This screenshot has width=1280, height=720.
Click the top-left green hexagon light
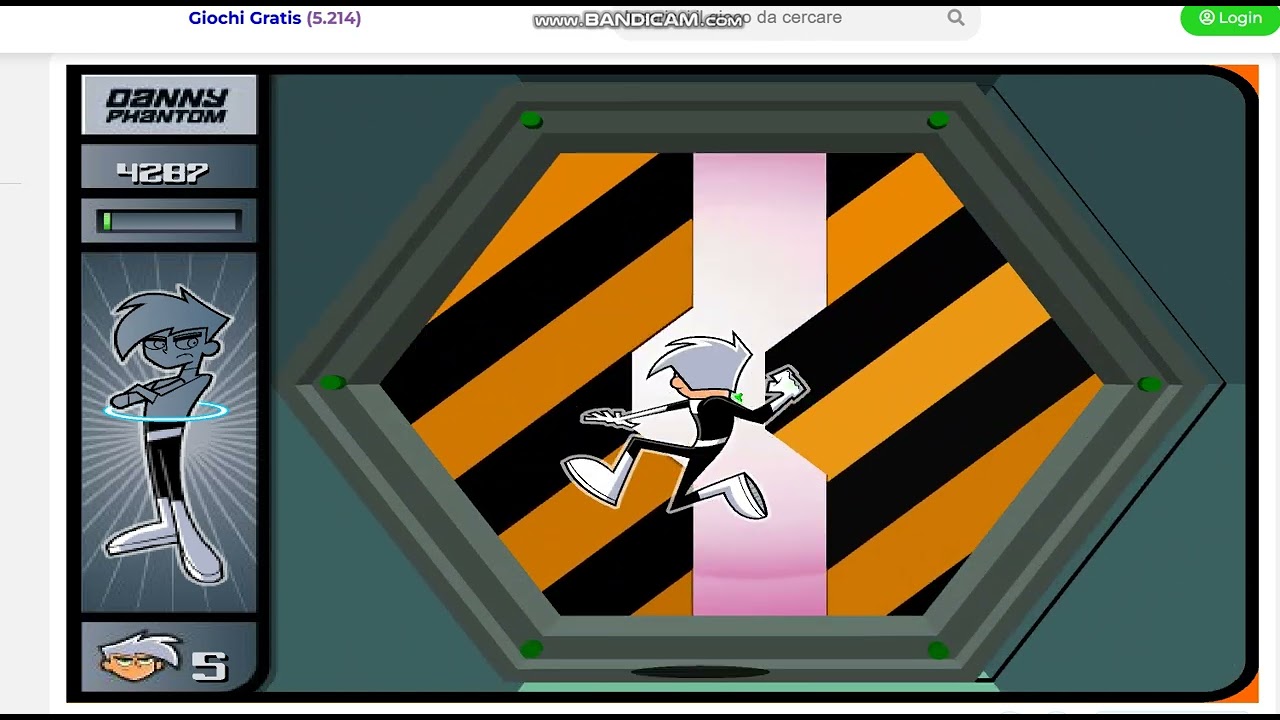531,121
